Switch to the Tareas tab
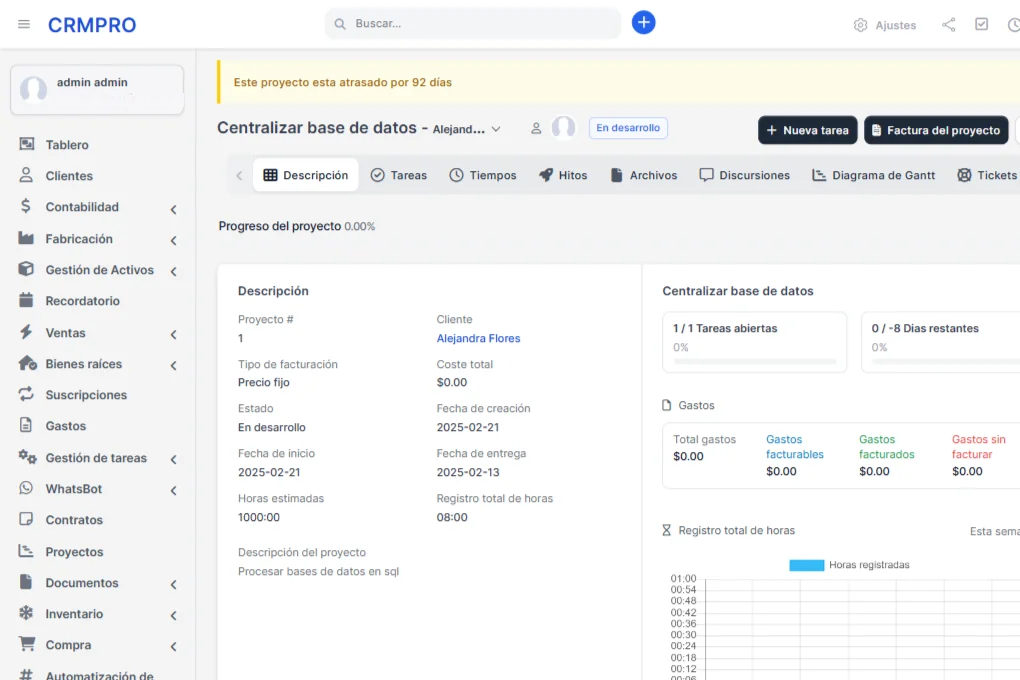This screenshot has height=680, width=1020. tap(399, 175)
